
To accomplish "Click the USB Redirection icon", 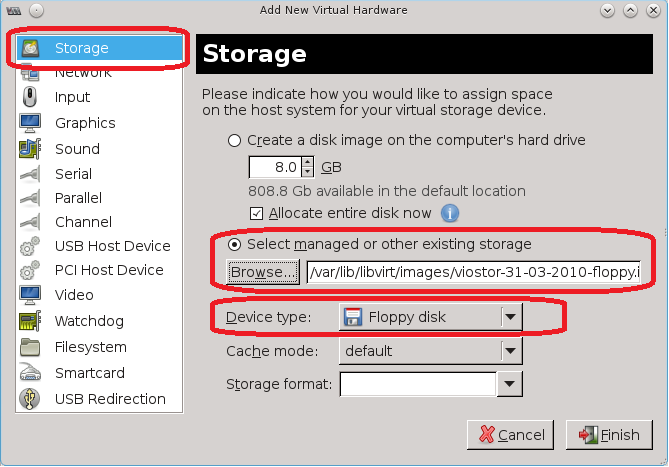I will [29, 399].
